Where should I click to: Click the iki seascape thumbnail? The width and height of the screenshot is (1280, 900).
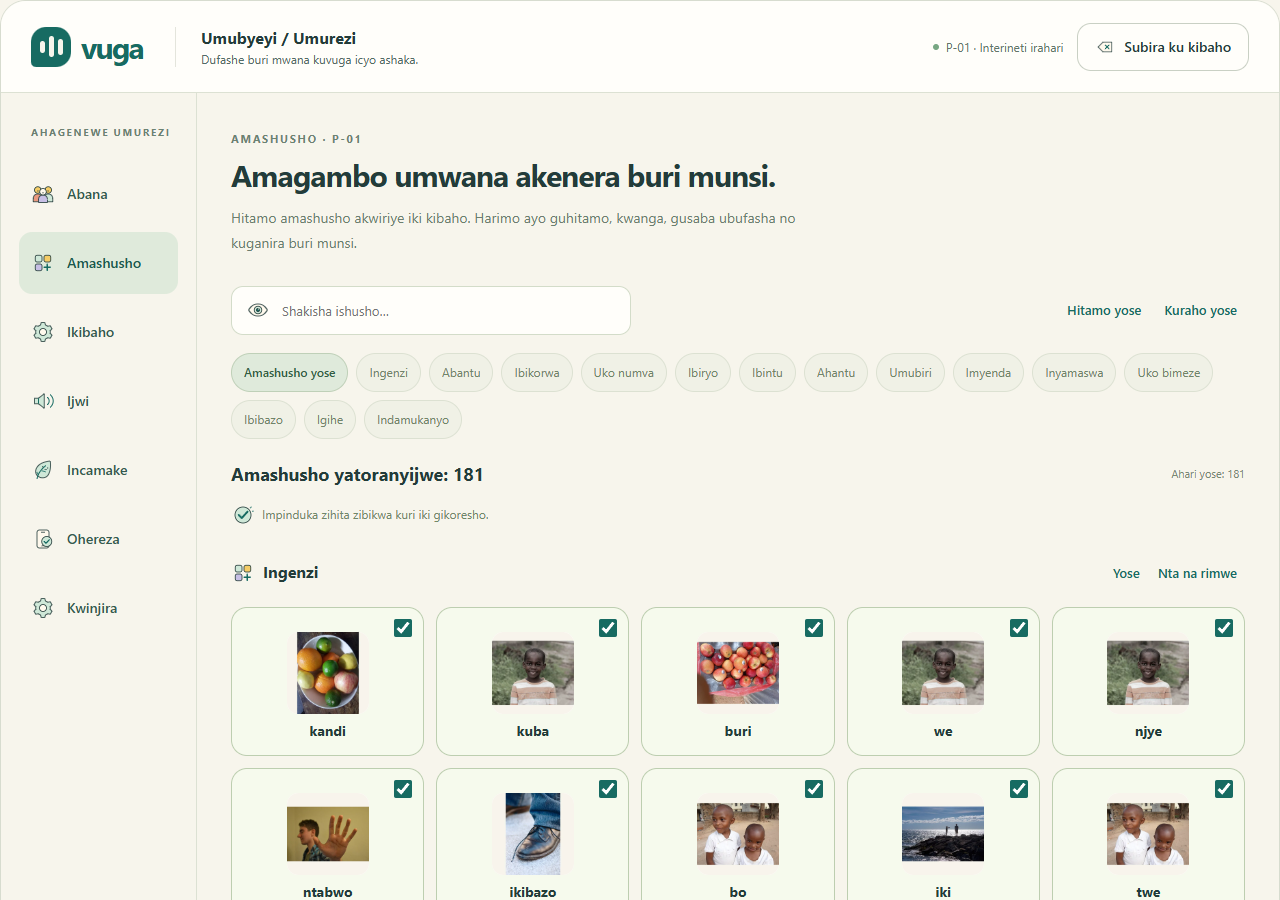(x=943, y=834)
